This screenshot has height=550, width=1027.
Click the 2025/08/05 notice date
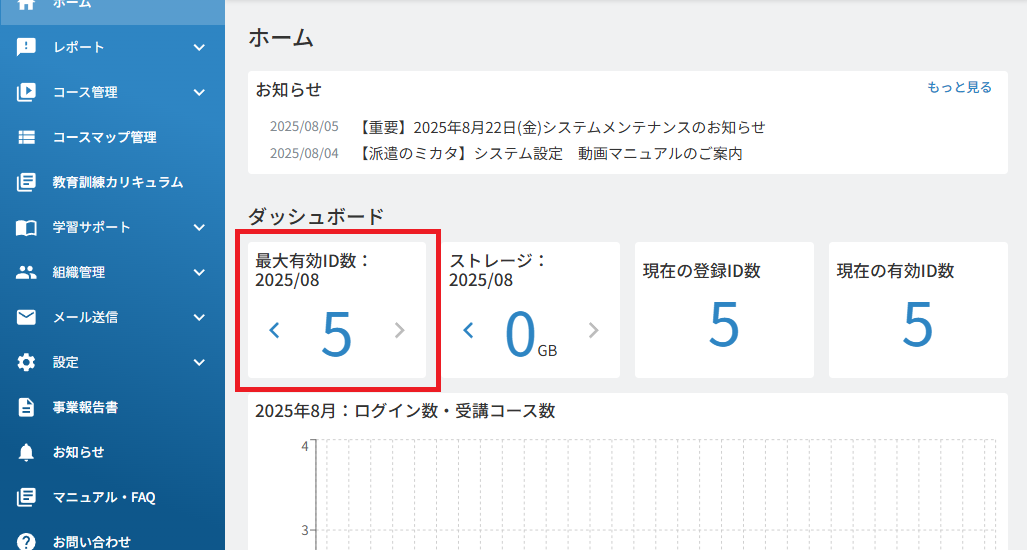304,126
